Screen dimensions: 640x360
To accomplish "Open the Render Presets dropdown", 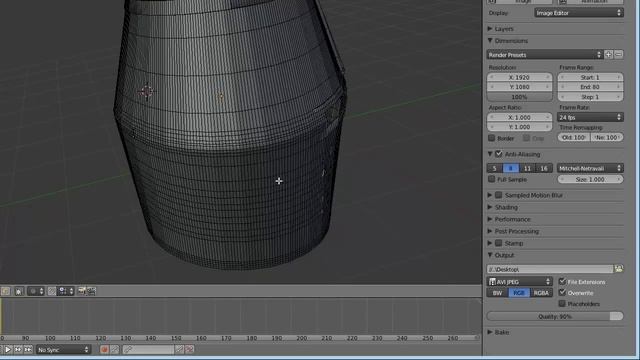I will tap(544, 55).
